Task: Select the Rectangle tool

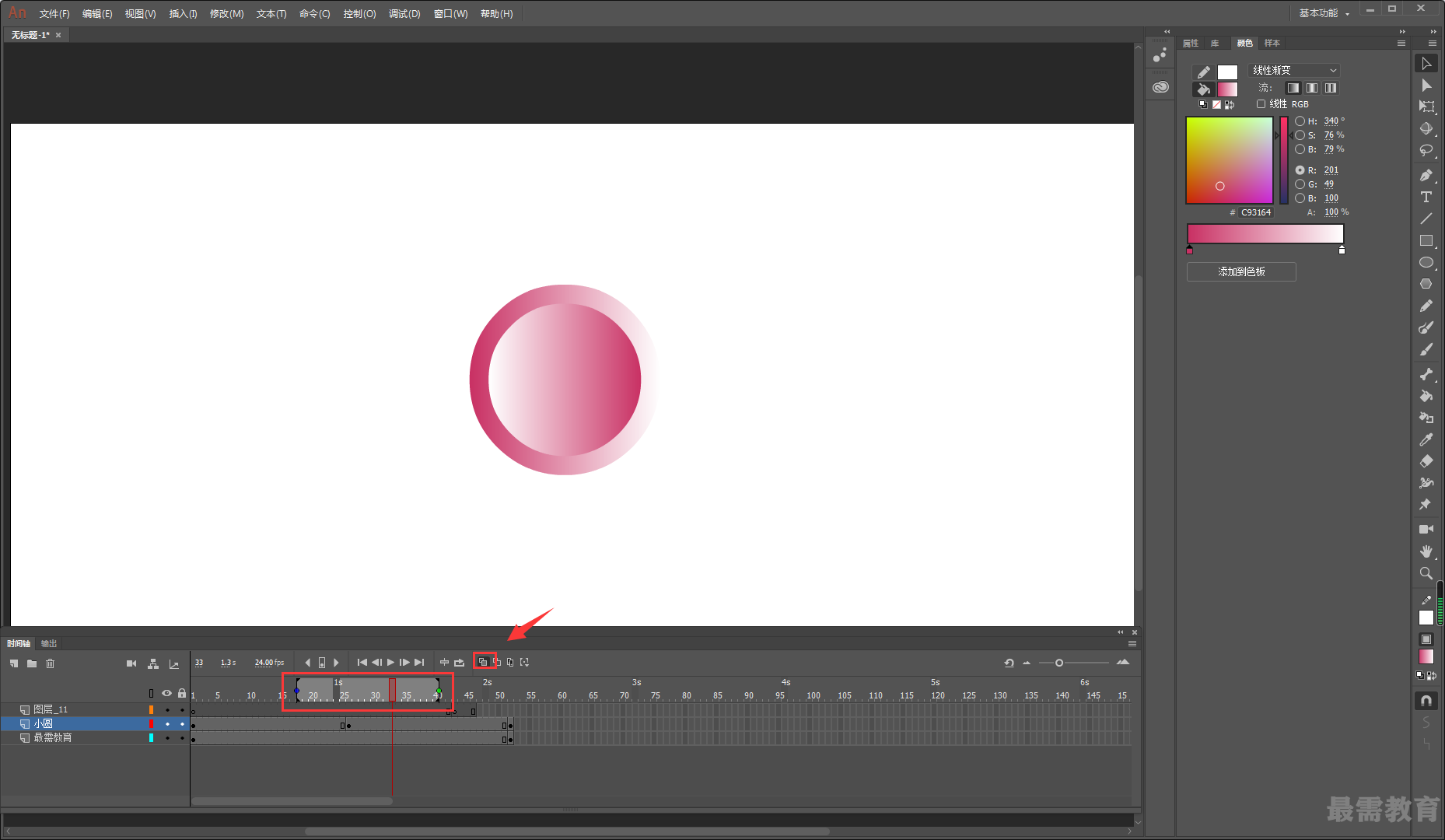Action: [1426, 240]
